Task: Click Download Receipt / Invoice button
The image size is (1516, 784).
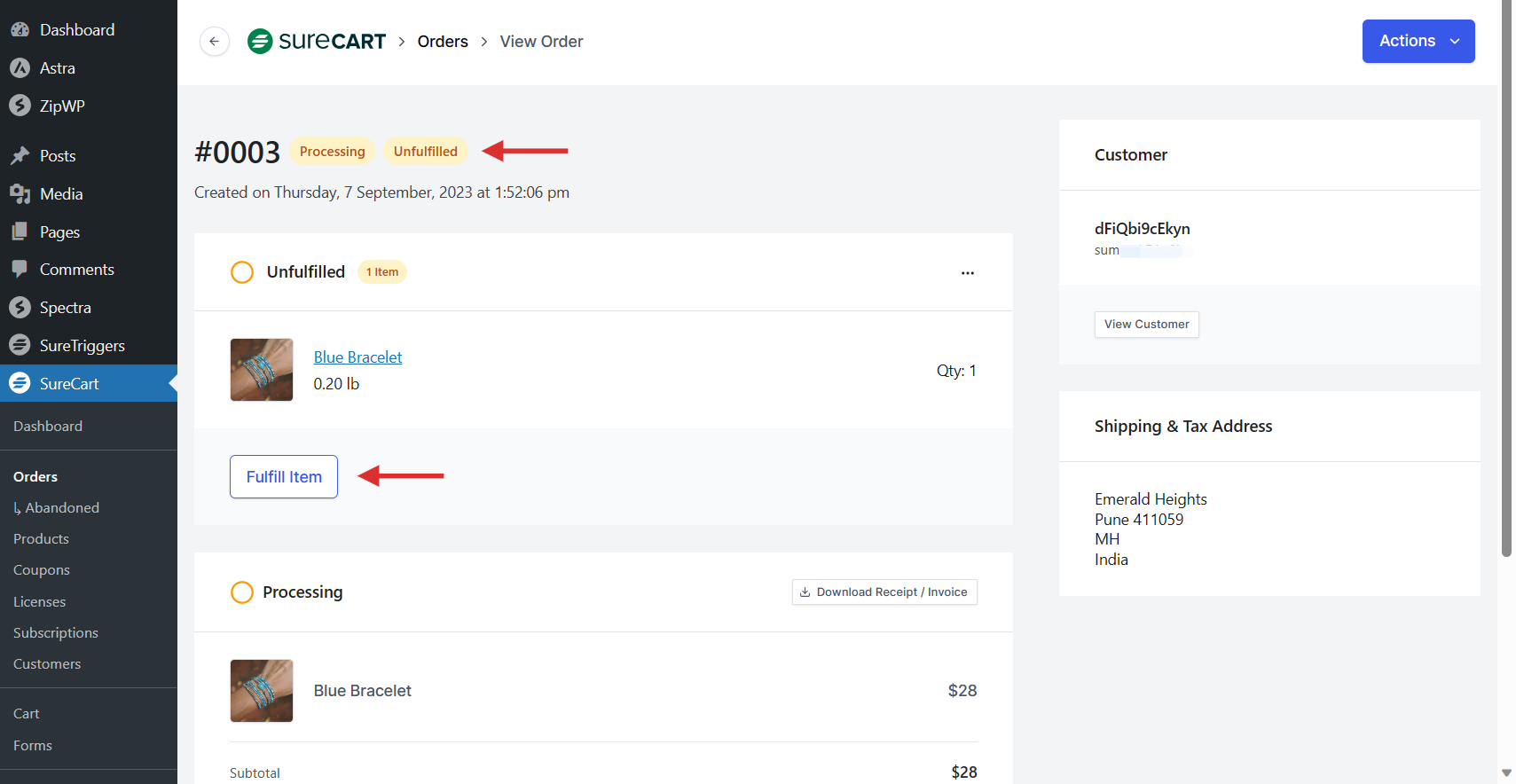Action: click(884, 592)
